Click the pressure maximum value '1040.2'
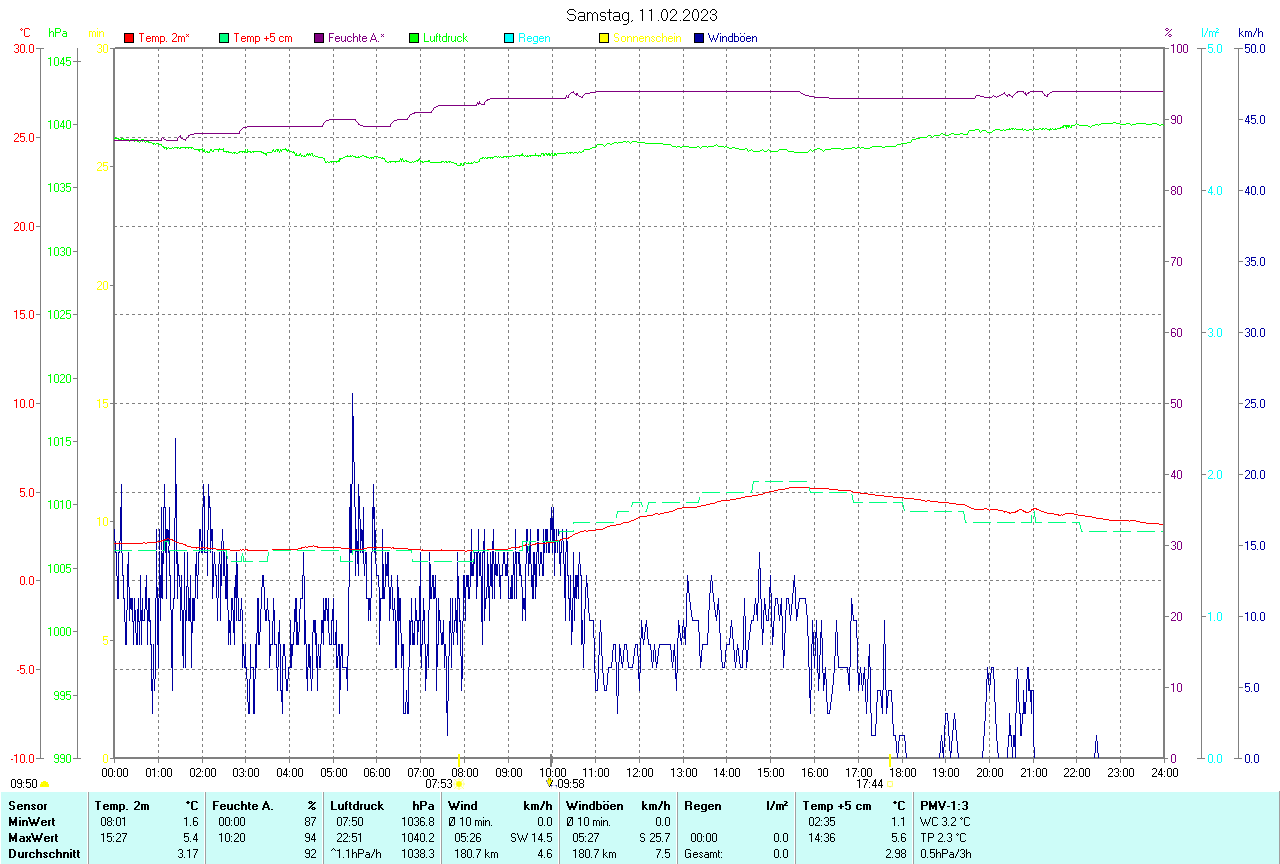Viewport: 1280px width, 864px height. (x=418, y=837)
